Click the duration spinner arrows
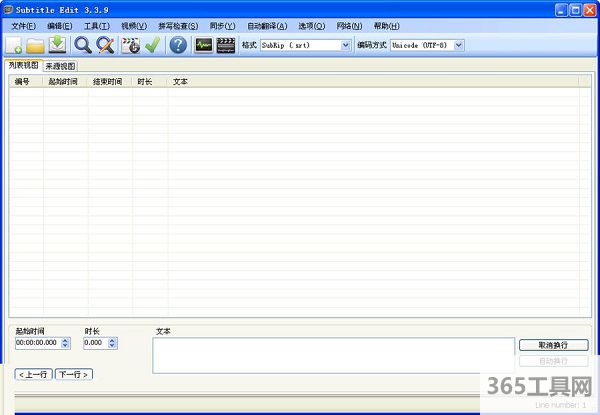This screenshot has height=415, width=600. click(x=110, y=343)
